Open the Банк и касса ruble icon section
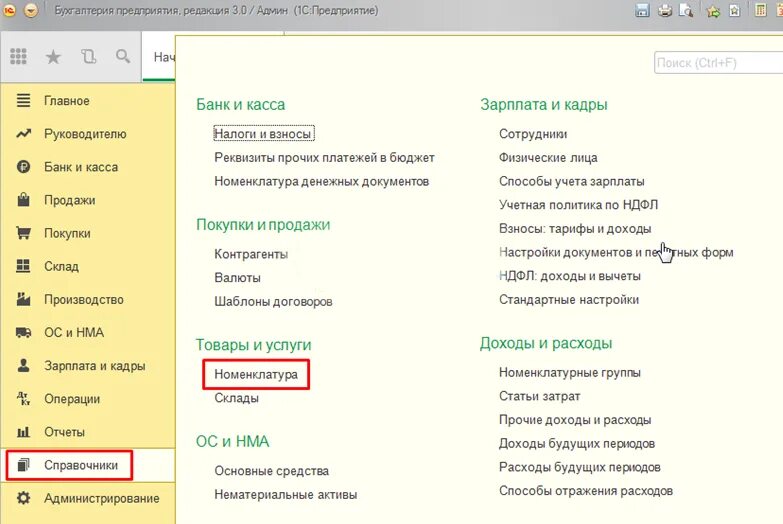 point(23,167)
